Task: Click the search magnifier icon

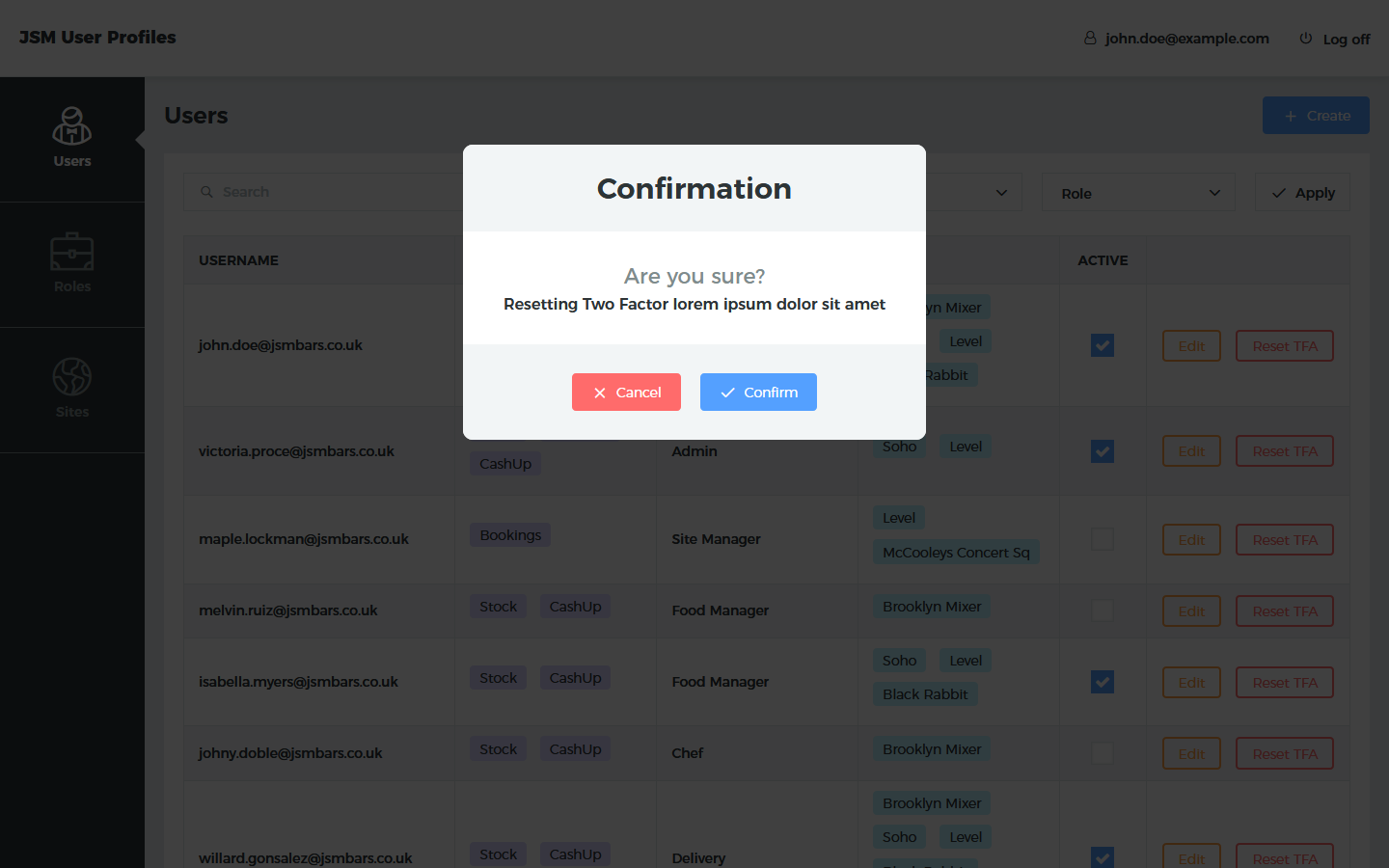Action: click(x=206, y=192)
